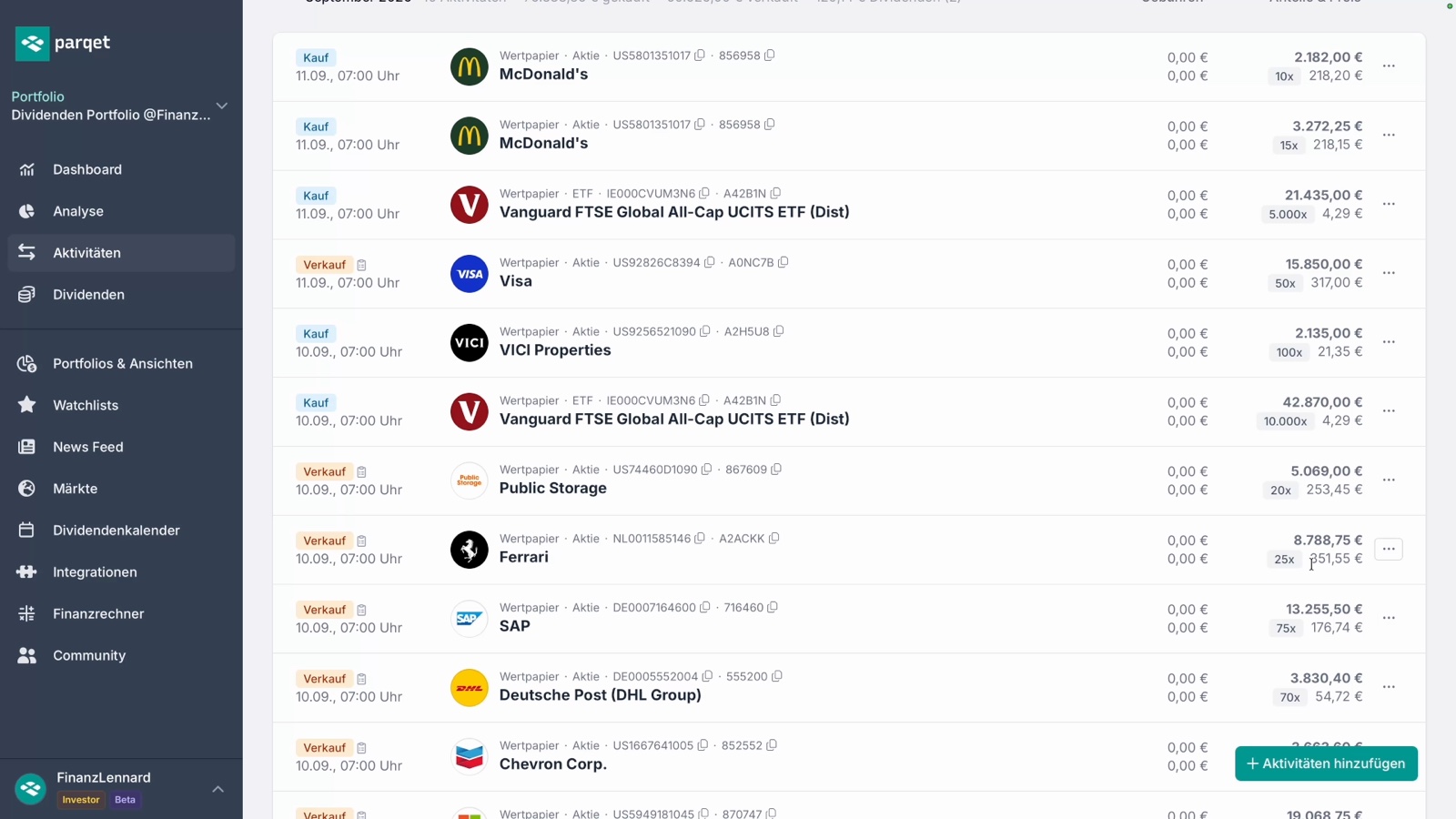Expand the portfolio selector dropdown
The width and height of the screenshot is (1456, 819).
point(221,106)
